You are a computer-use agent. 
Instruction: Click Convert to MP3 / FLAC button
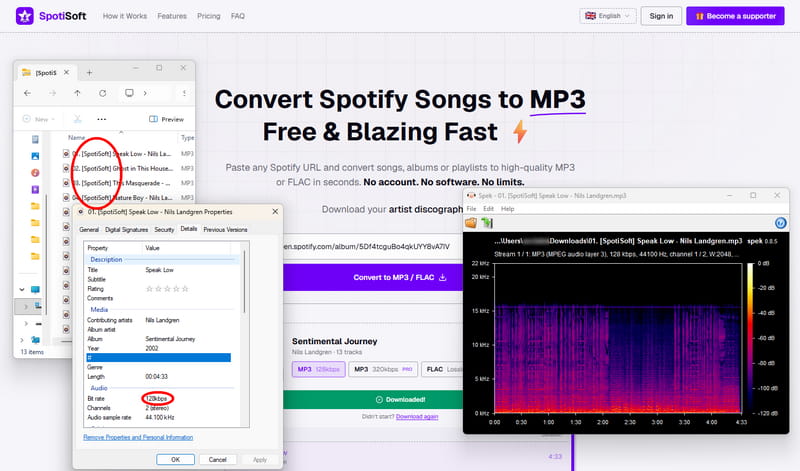coord(373,277)
